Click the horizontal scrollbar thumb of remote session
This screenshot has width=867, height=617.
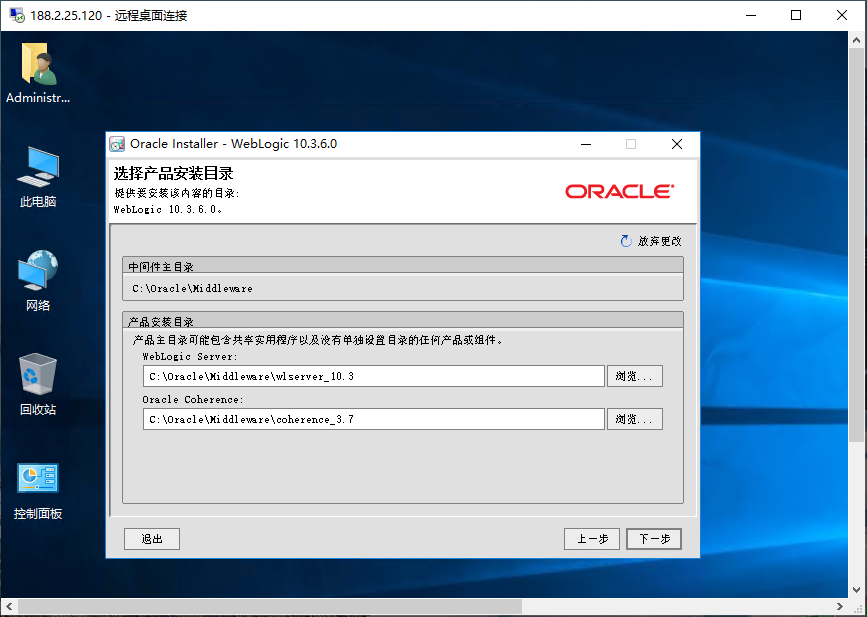(x=270, y=606)
